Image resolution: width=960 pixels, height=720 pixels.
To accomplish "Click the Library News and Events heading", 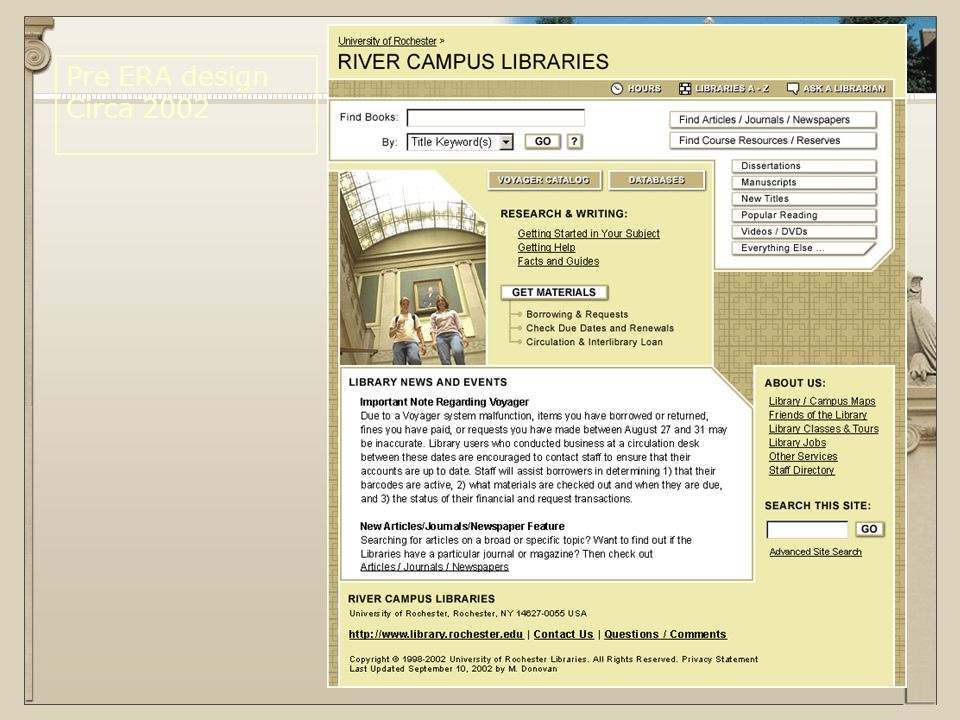I will [427, 382].
